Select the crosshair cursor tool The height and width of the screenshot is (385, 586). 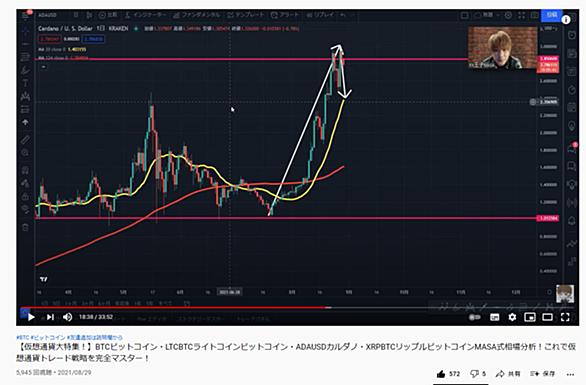pos(25,31)
